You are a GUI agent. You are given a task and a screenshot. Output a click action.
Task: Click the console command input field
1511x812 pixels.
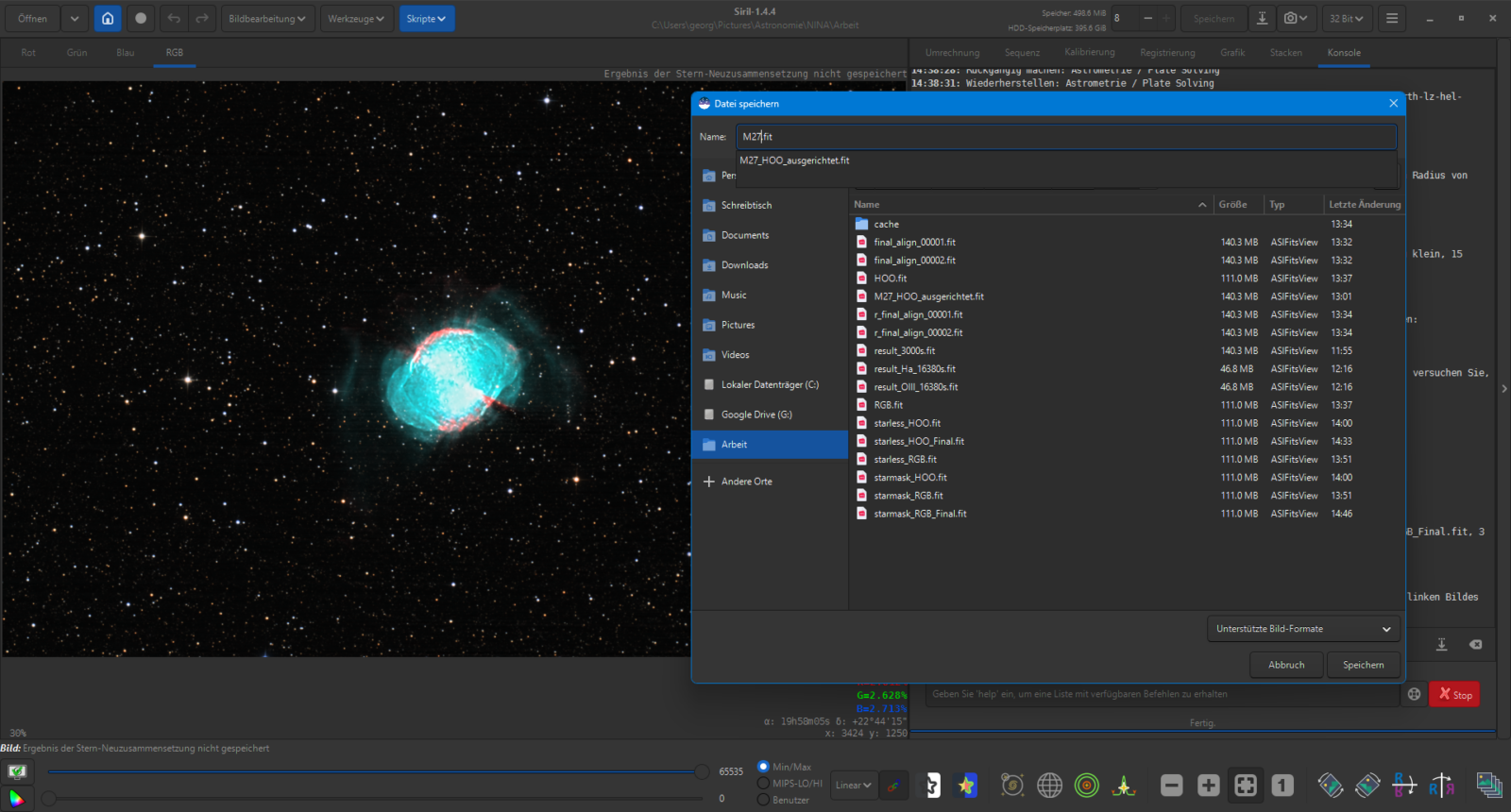pos(1162,694)
